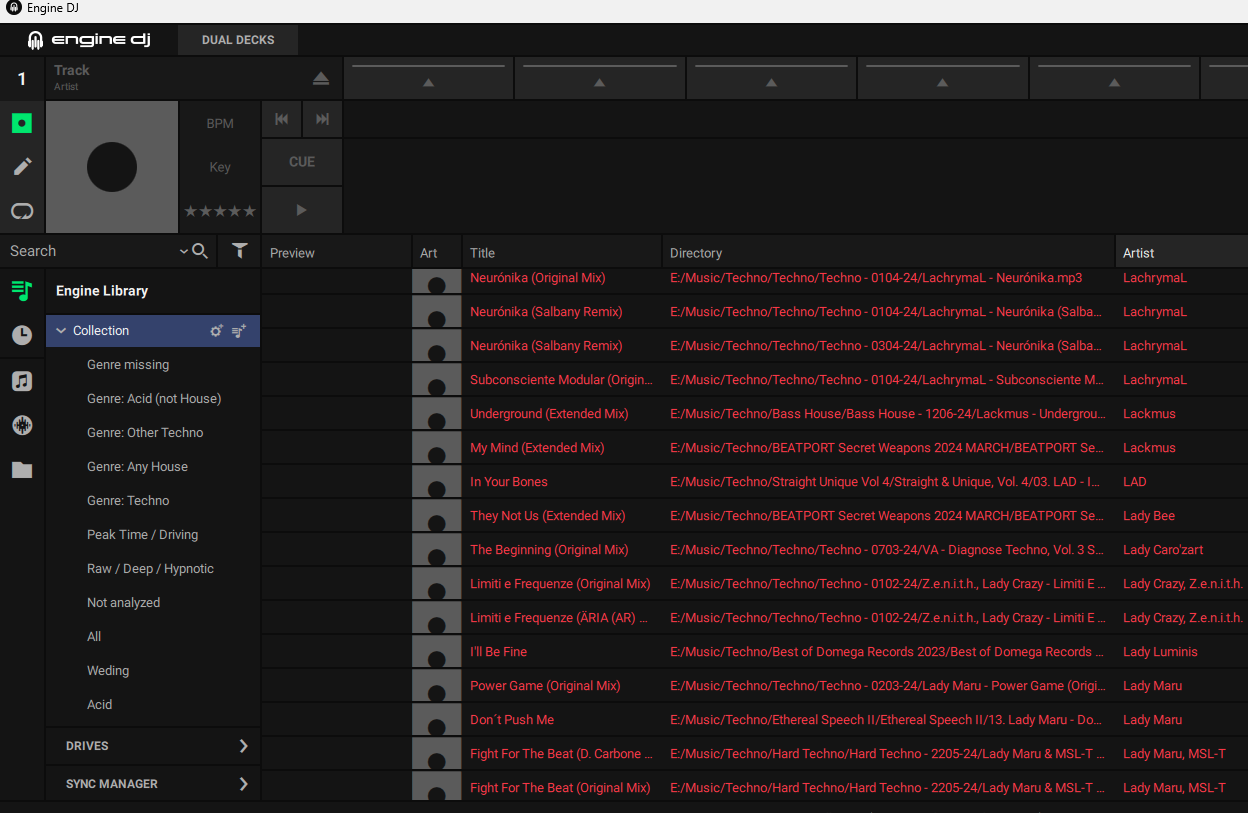Viewport: 1248px width, 813px height.
Task: Select the Genre: Techno playlist
Action: click(x=128, y=501)
